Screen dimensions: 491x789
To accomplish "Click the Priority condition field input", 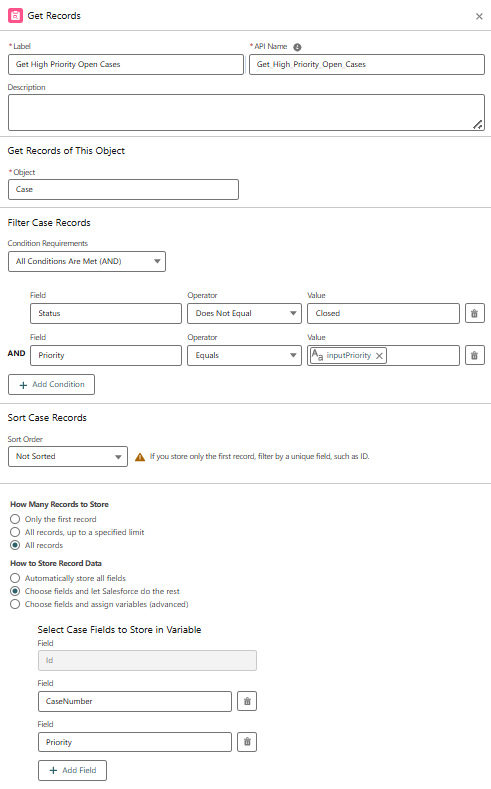I will (x=106, y=355).
